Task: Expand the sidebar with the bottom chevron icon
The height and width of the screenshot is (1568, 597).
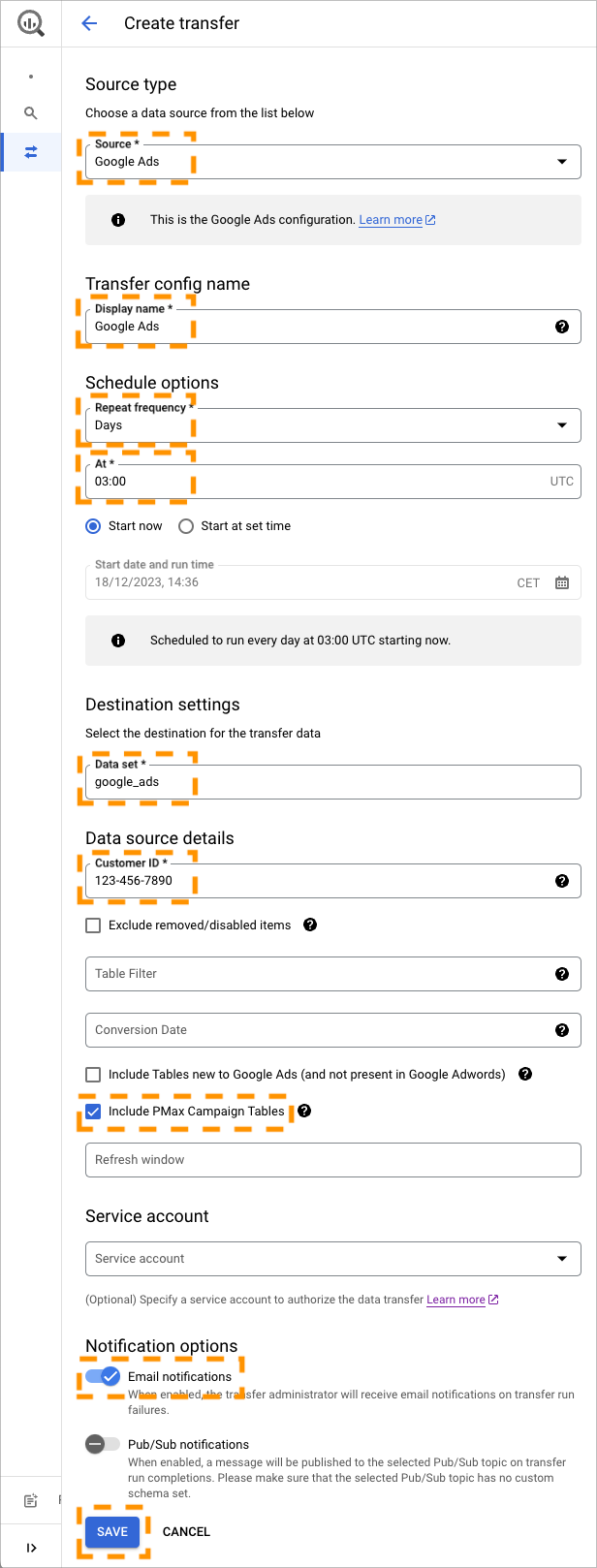Action: tap(31, 1548)
